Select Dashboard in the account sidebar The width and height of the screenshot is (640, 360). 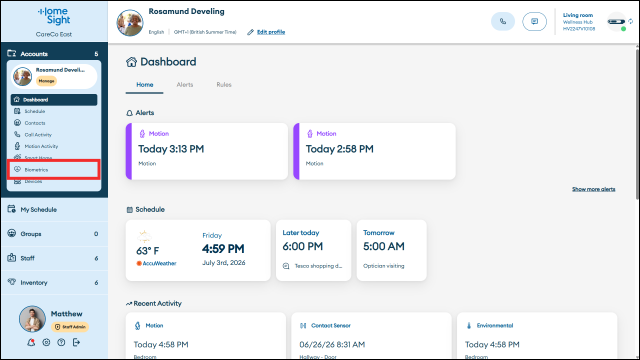click(54, 100)
